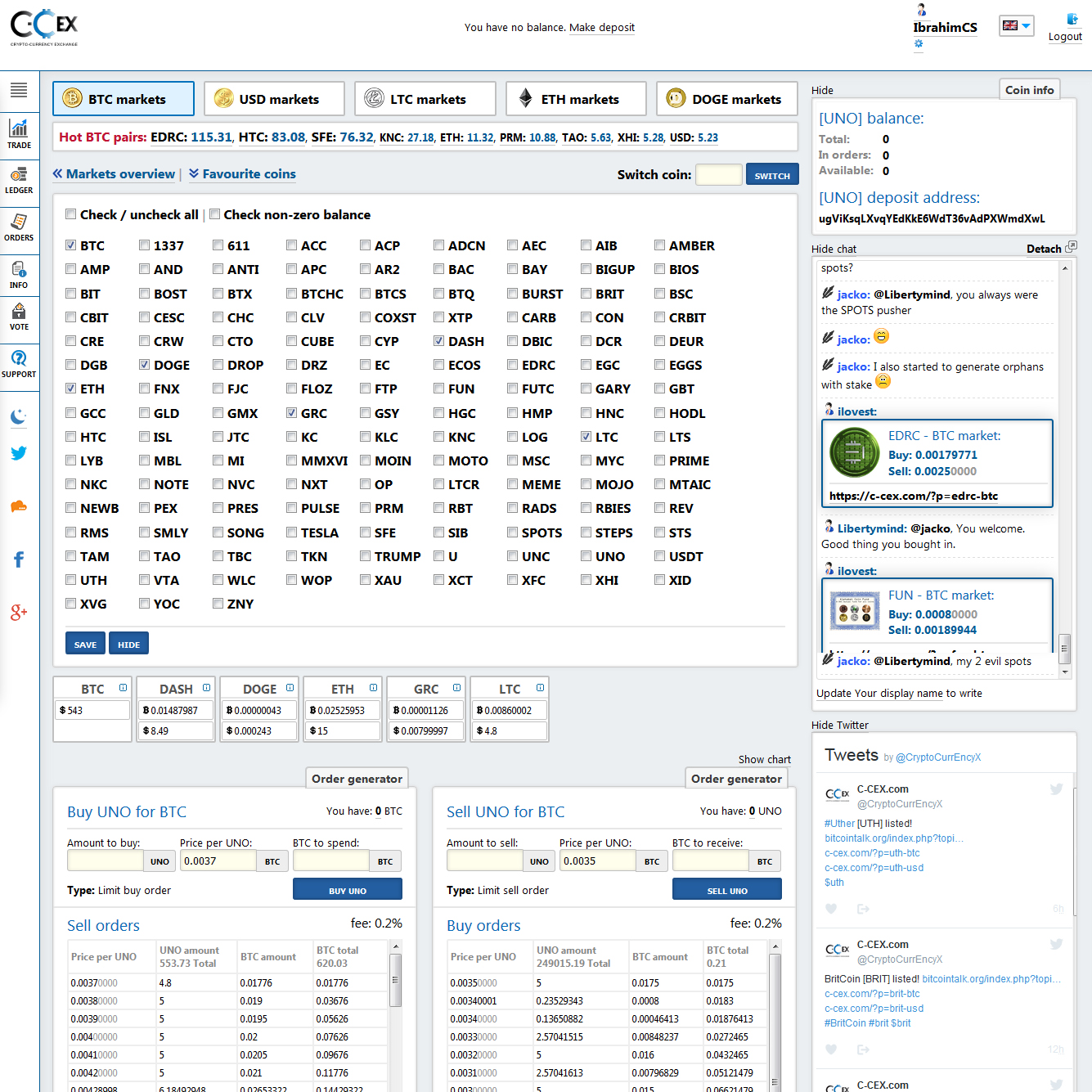Click the settings gear under IbrahimCS
The image size is (1092, 1092).
pos(919,44)
